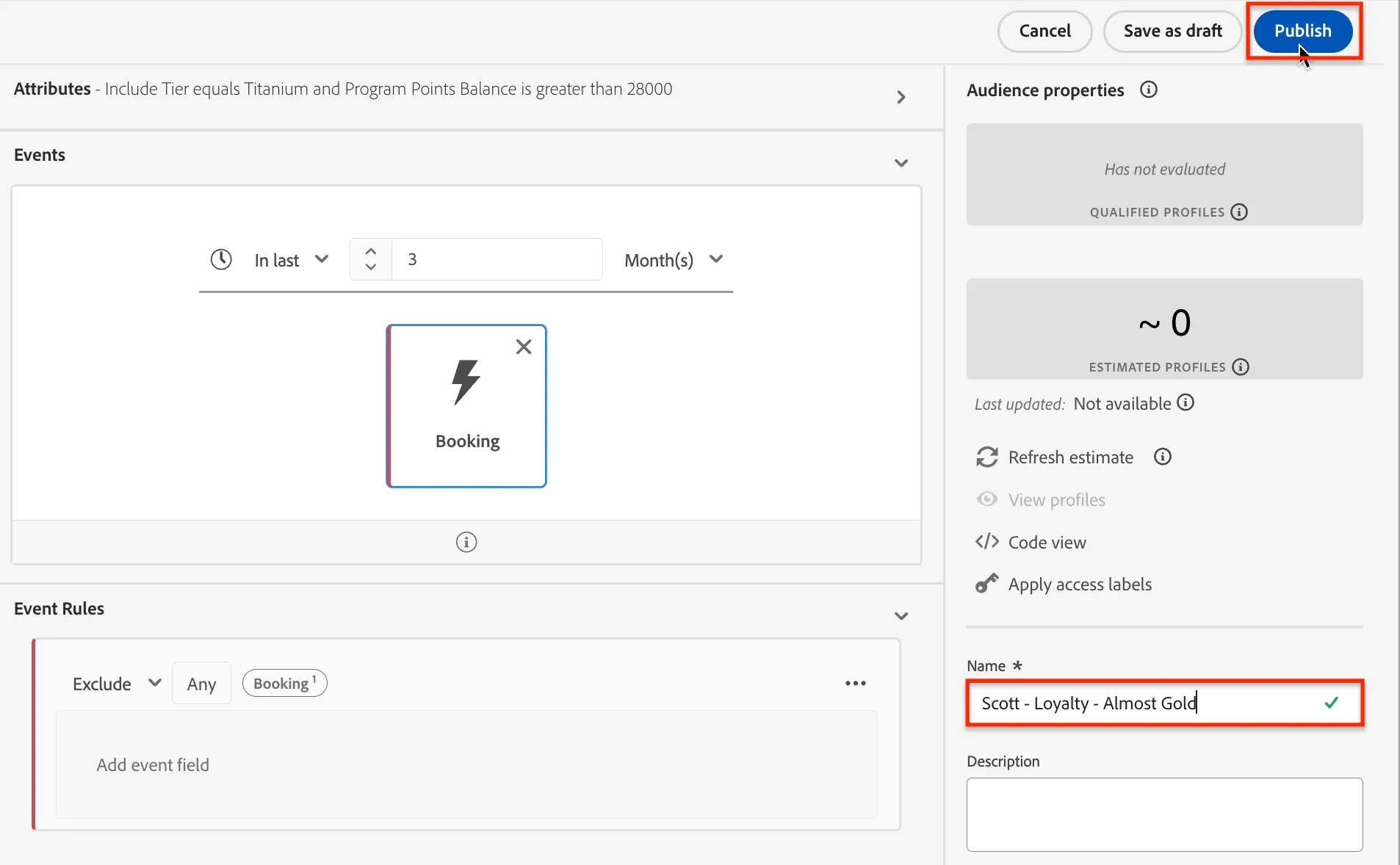Click the Refresh estimate label
This screenshot has height=865, width=1400.
tap(1070, 457)
